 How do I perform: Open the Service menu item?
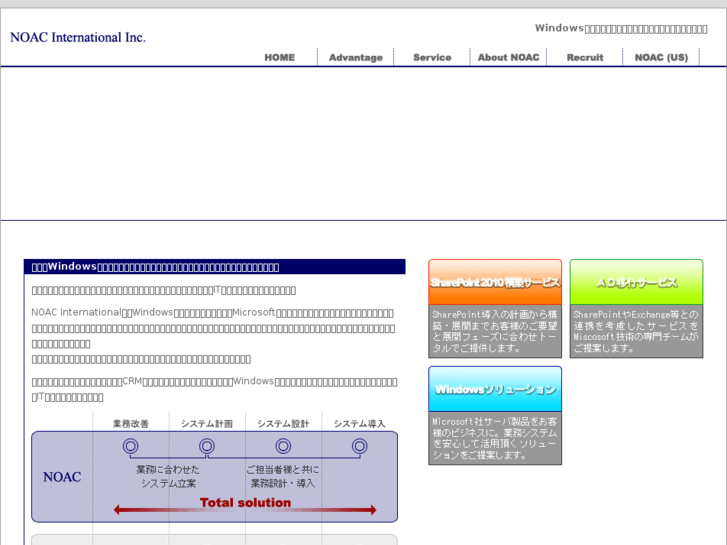point(432,58)
